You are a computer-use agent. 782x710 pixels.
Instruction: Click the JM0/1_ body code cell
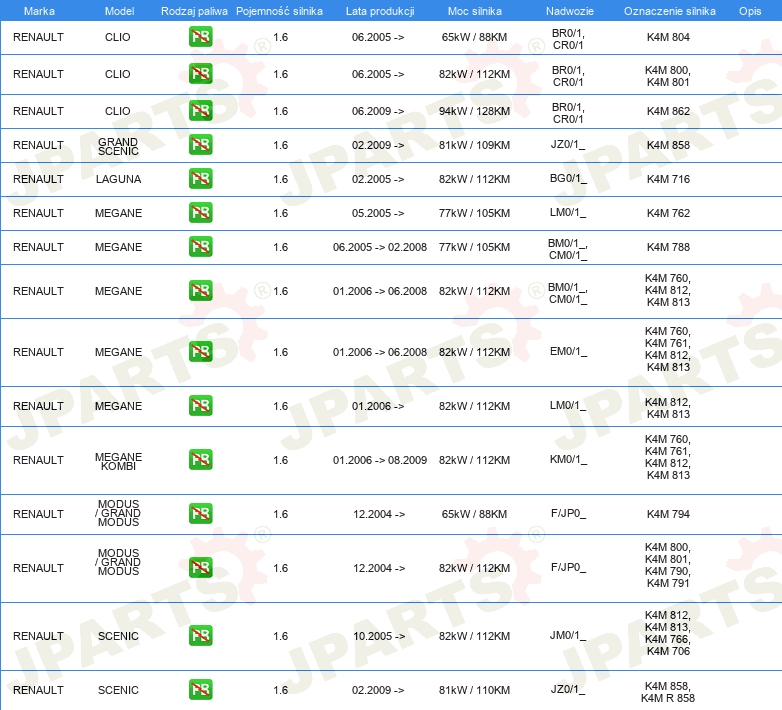[568, 635]
